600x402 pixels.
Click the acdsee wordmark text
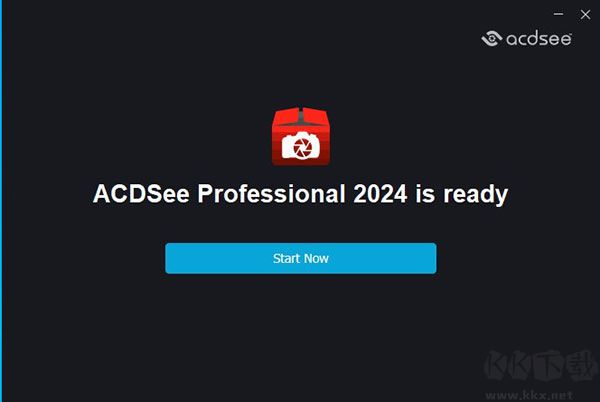tap(539, 38)
